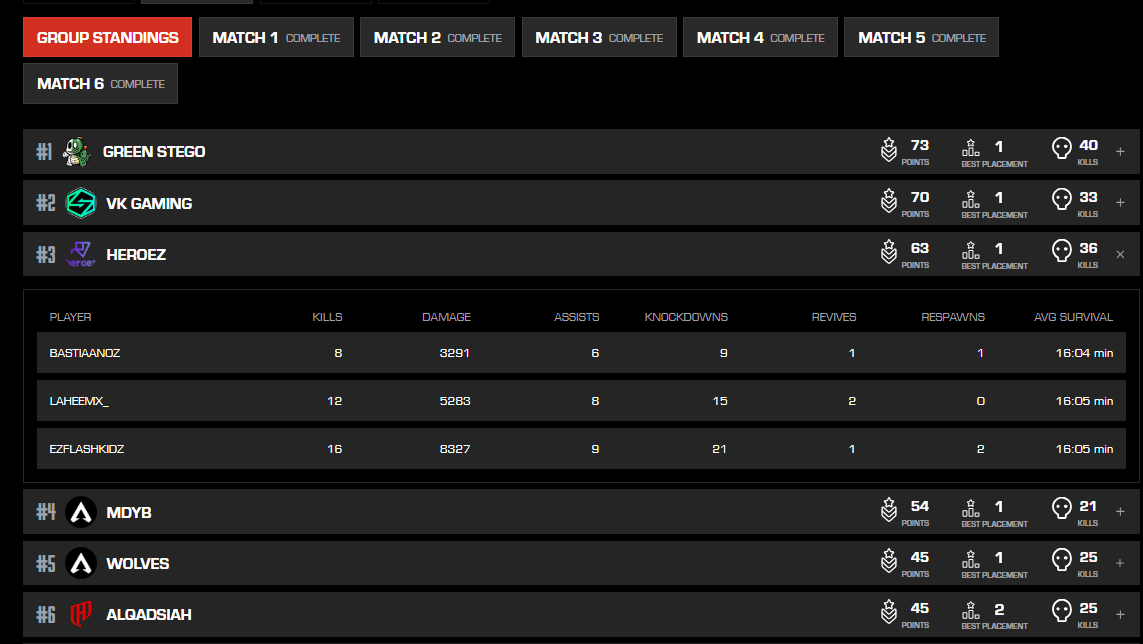Click the Green Stego dinosaur logo
The image size is (1143, 644).
point(77,152)
